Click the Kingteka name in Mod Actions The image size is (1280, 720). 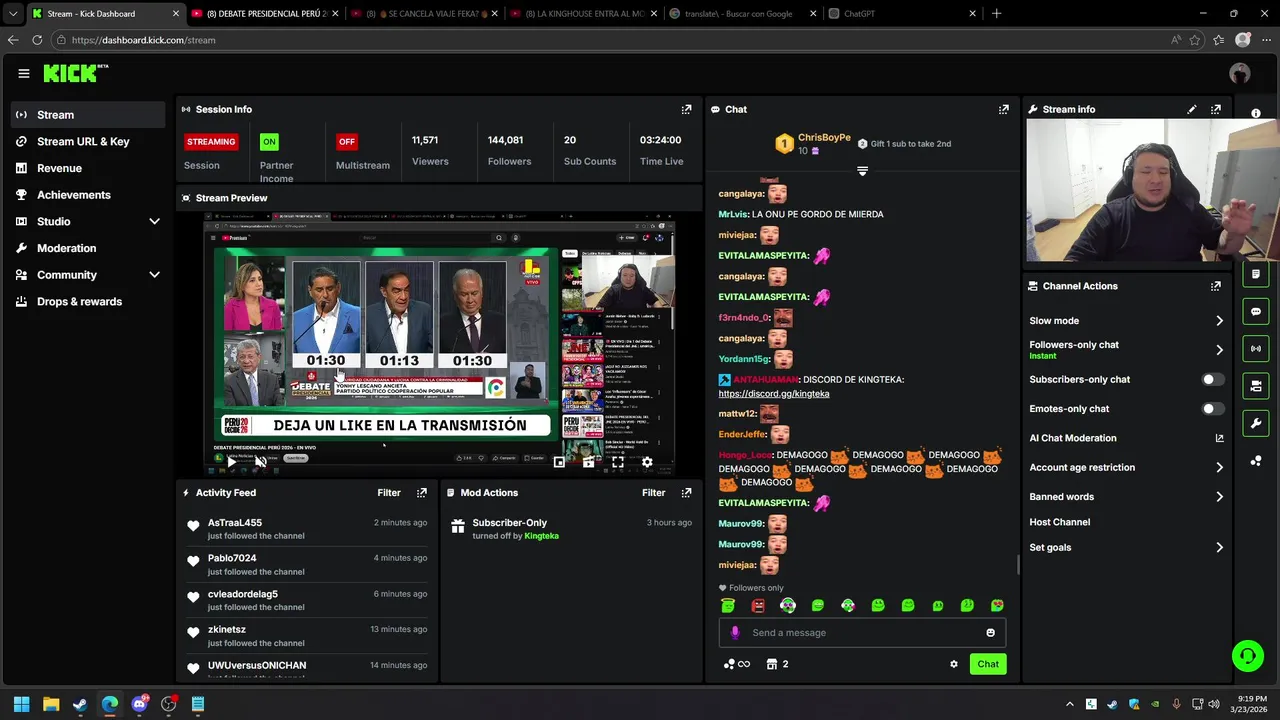point(541,536)
